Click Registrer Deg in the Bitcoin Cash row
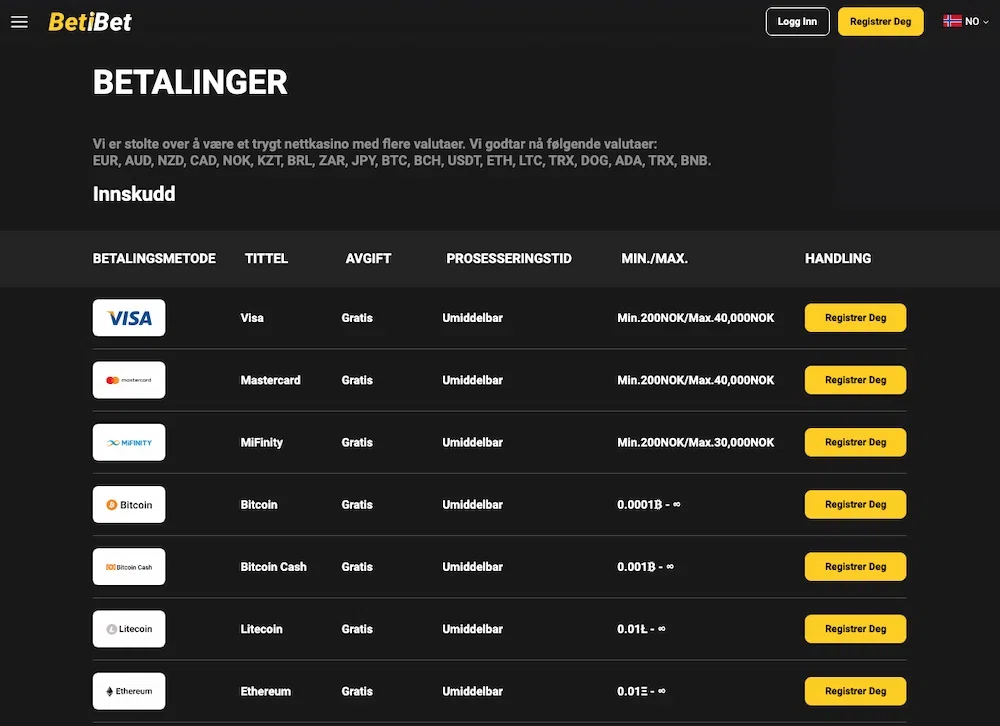Image resolution: width=1000 pixels, height=726 pixels. coord(855,567)
